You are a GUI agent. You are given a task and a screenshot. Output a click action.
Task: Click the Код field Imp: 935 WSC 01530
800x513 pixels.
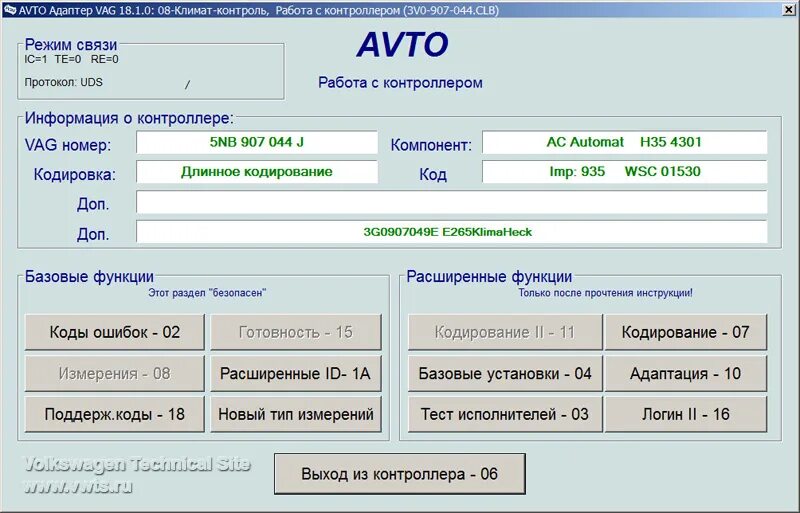pos(624,172)
